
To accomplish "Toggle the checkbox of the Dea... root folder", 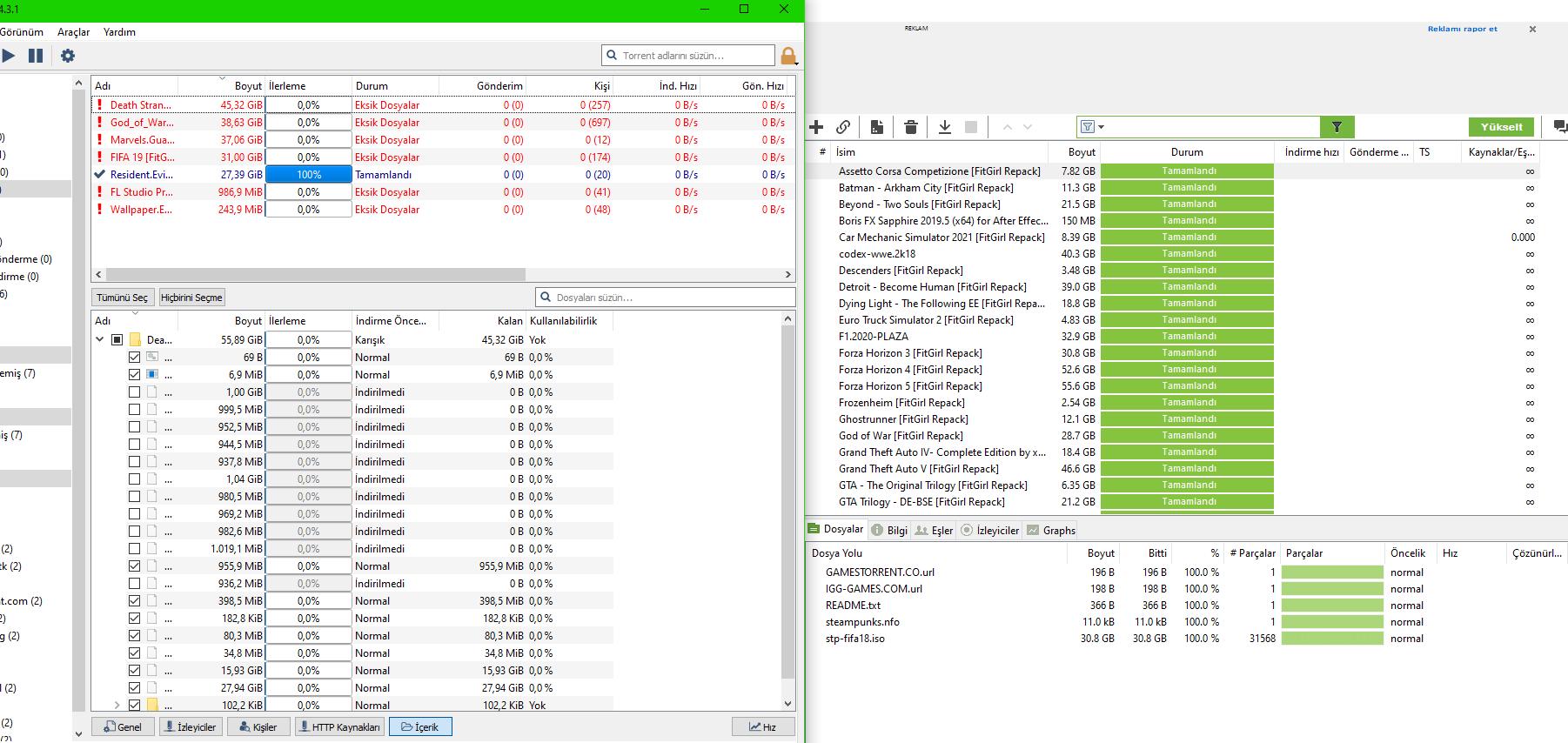I will tap(117, 340).
